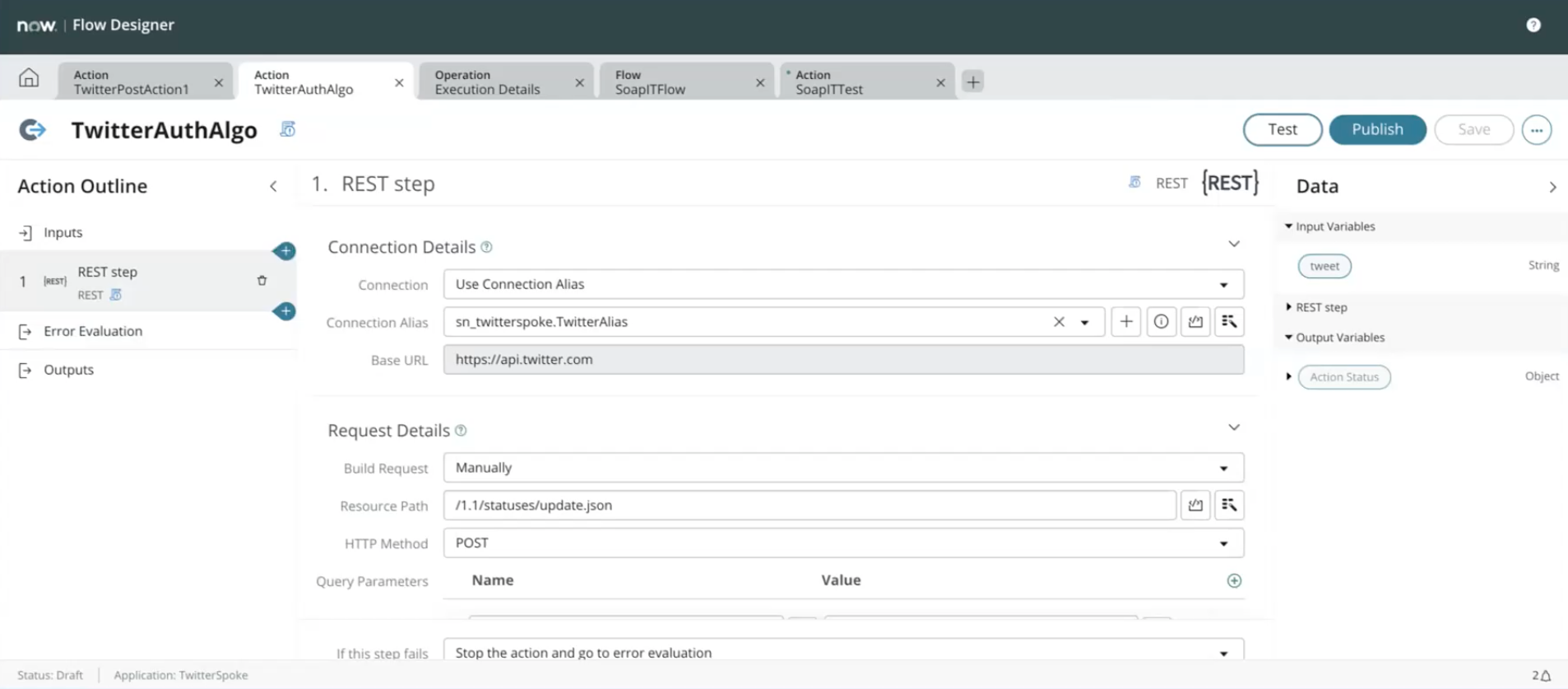Image resolution: width=1568 pixels, height=689 pixels.
Task: Click the Request Details help icon
Action: 461,431
